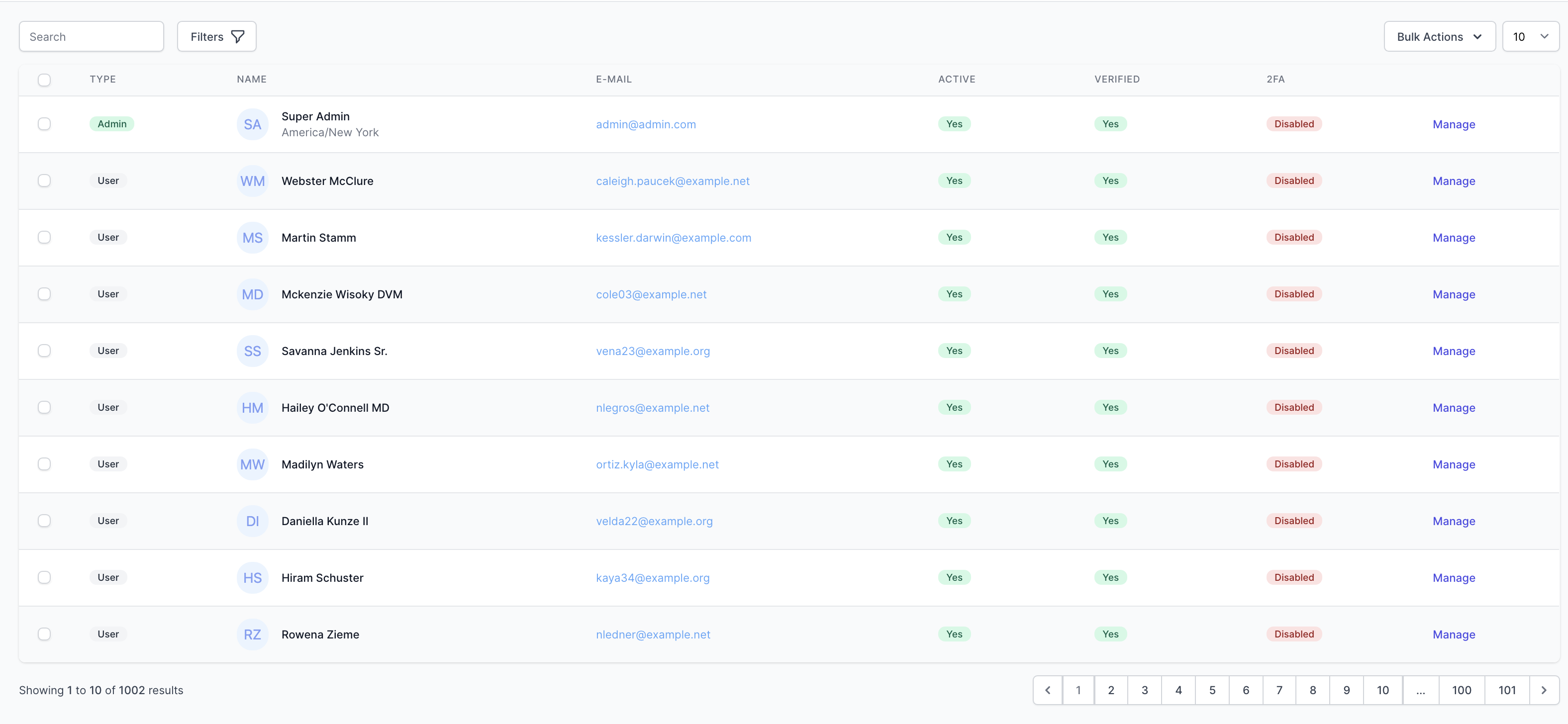Click Manage for Super Admin

[x=1454, y=123]
